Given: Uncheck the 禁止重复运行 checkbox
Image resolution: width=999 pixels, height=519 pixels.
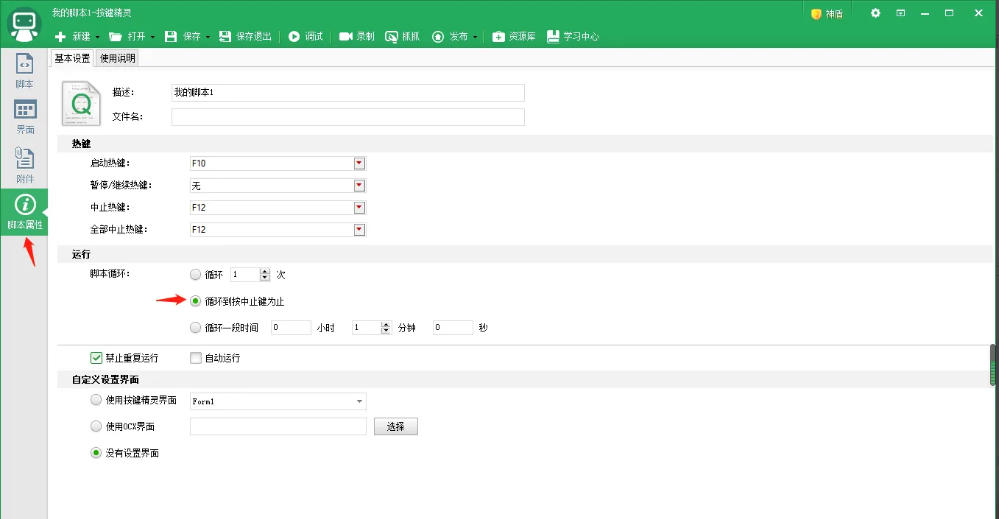Looking at the screenshot, I should [96, 357].
